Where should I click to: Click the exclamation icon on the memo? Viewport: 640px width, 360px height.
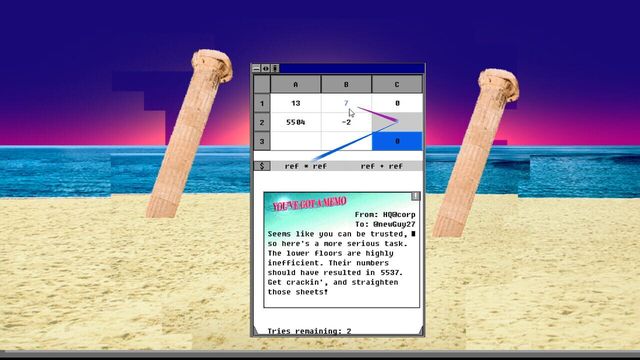[415, 196]
